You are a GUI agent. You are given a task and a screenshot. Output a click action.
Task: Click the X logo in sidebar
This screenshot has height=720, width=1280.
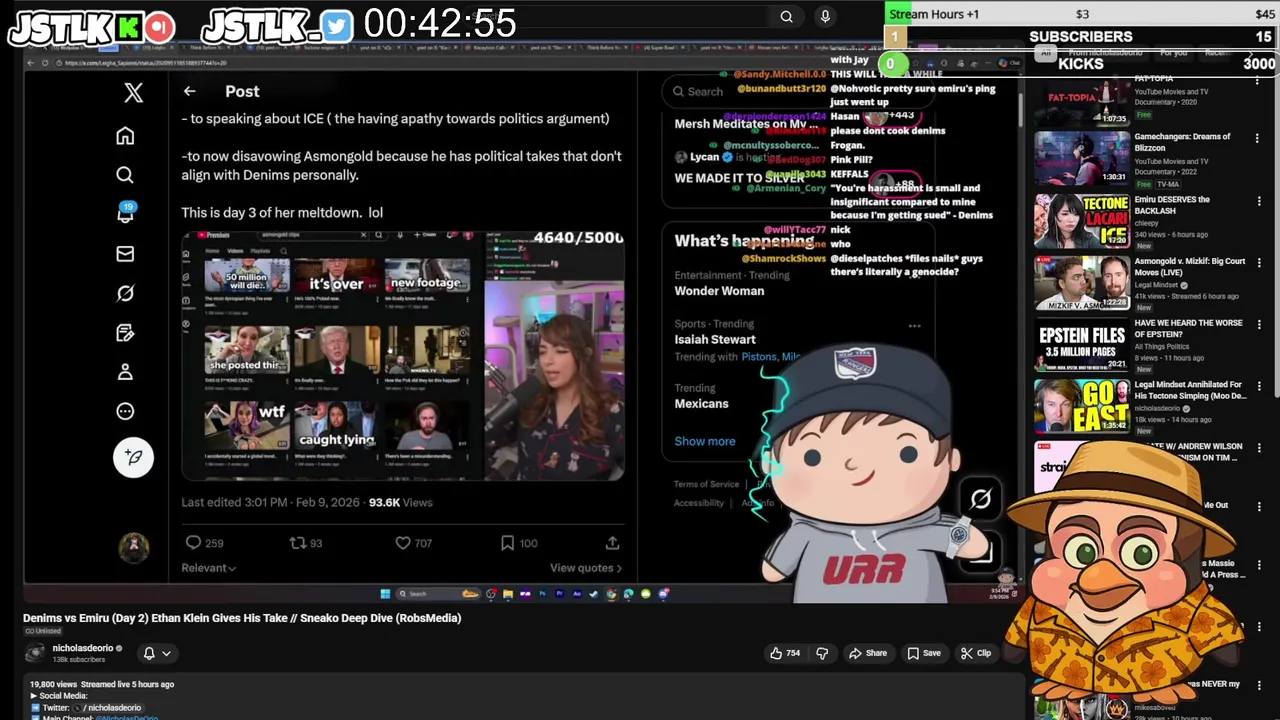pos(133,93)
